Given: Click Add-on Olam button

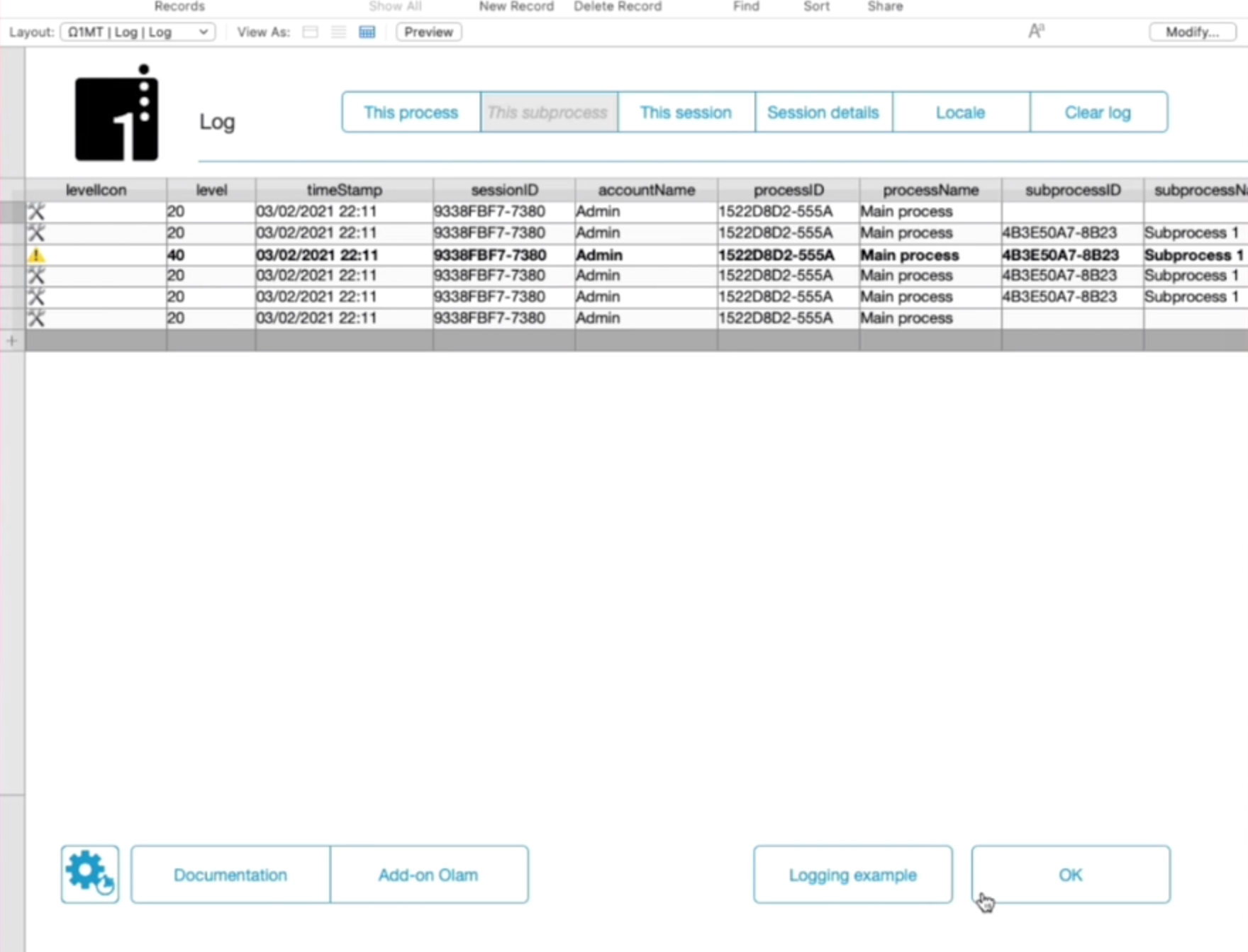Looking at the screenshot, I should (x=429, y=874).
